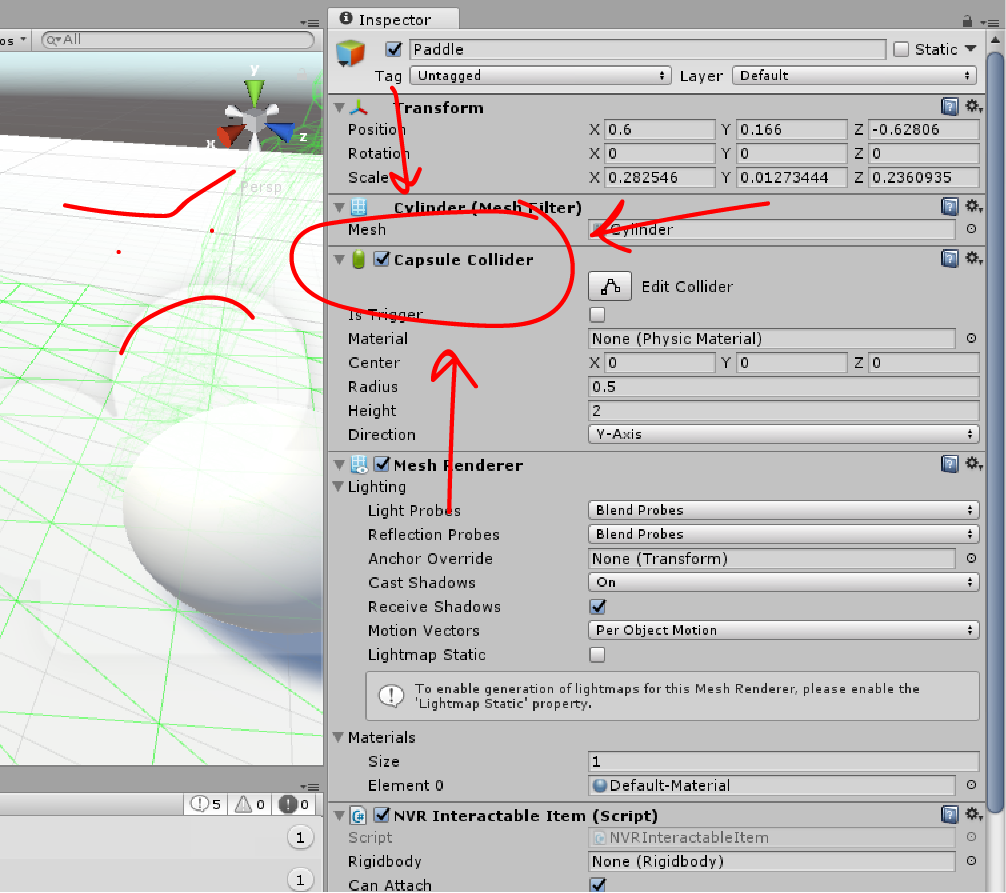This screenshot has height=893, width=1006.
Task: Enable the Lightmap Static checkbox
Action: (x=596, y=654)
